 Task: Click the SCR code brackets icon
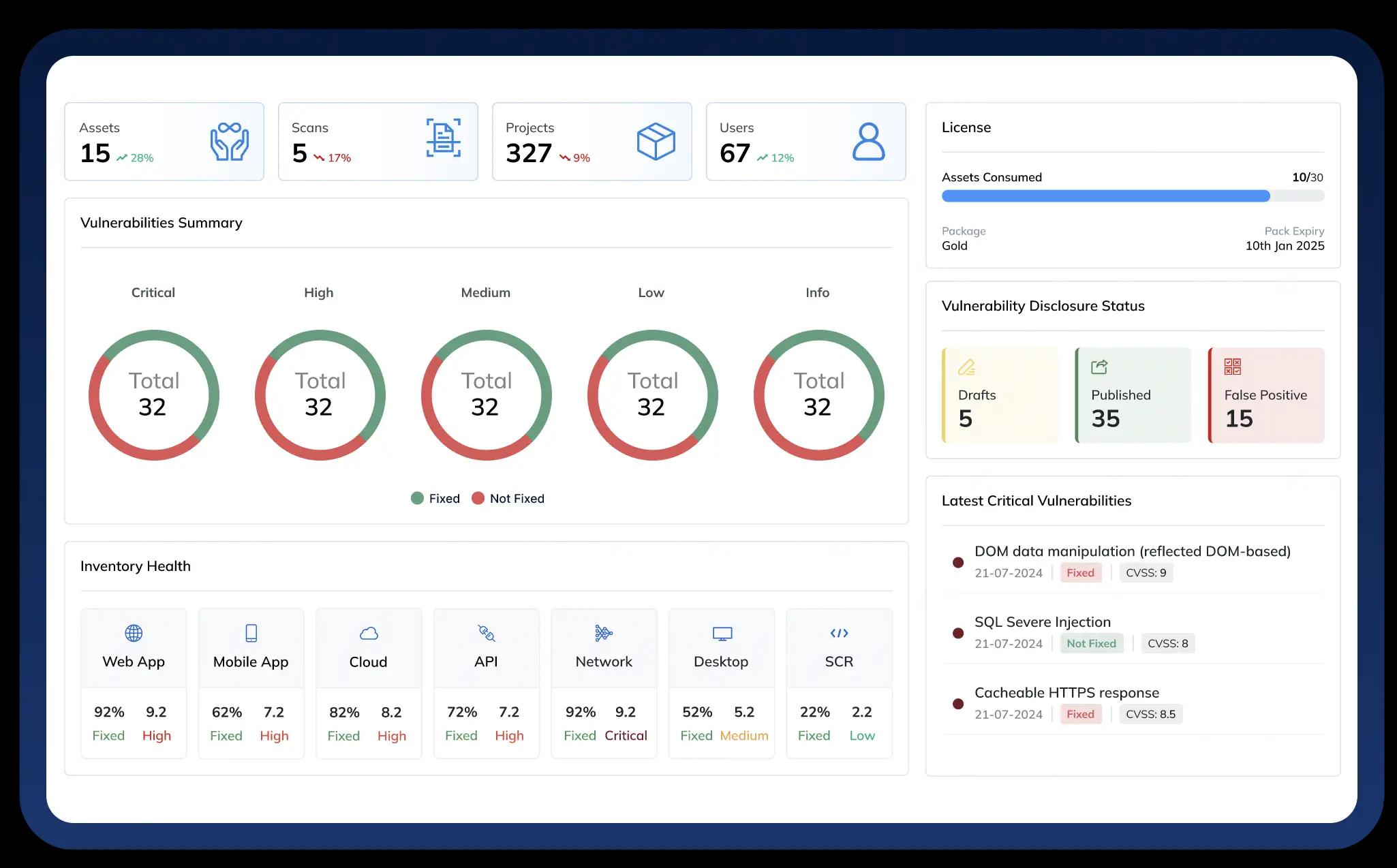click(x=839, y=633)
